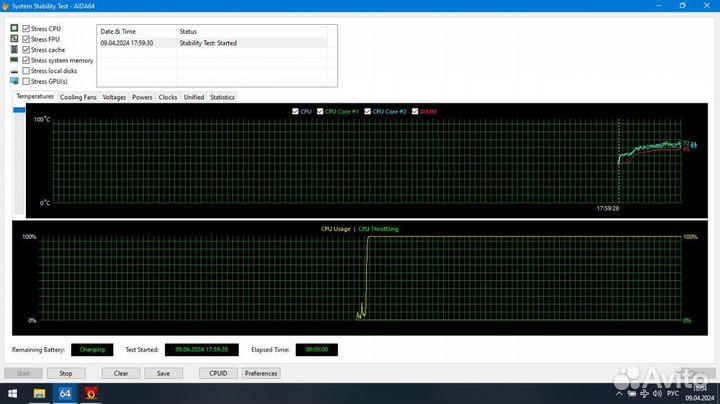
Task: Click the red flame taskbar icon
Action: [x=91, y=393]
